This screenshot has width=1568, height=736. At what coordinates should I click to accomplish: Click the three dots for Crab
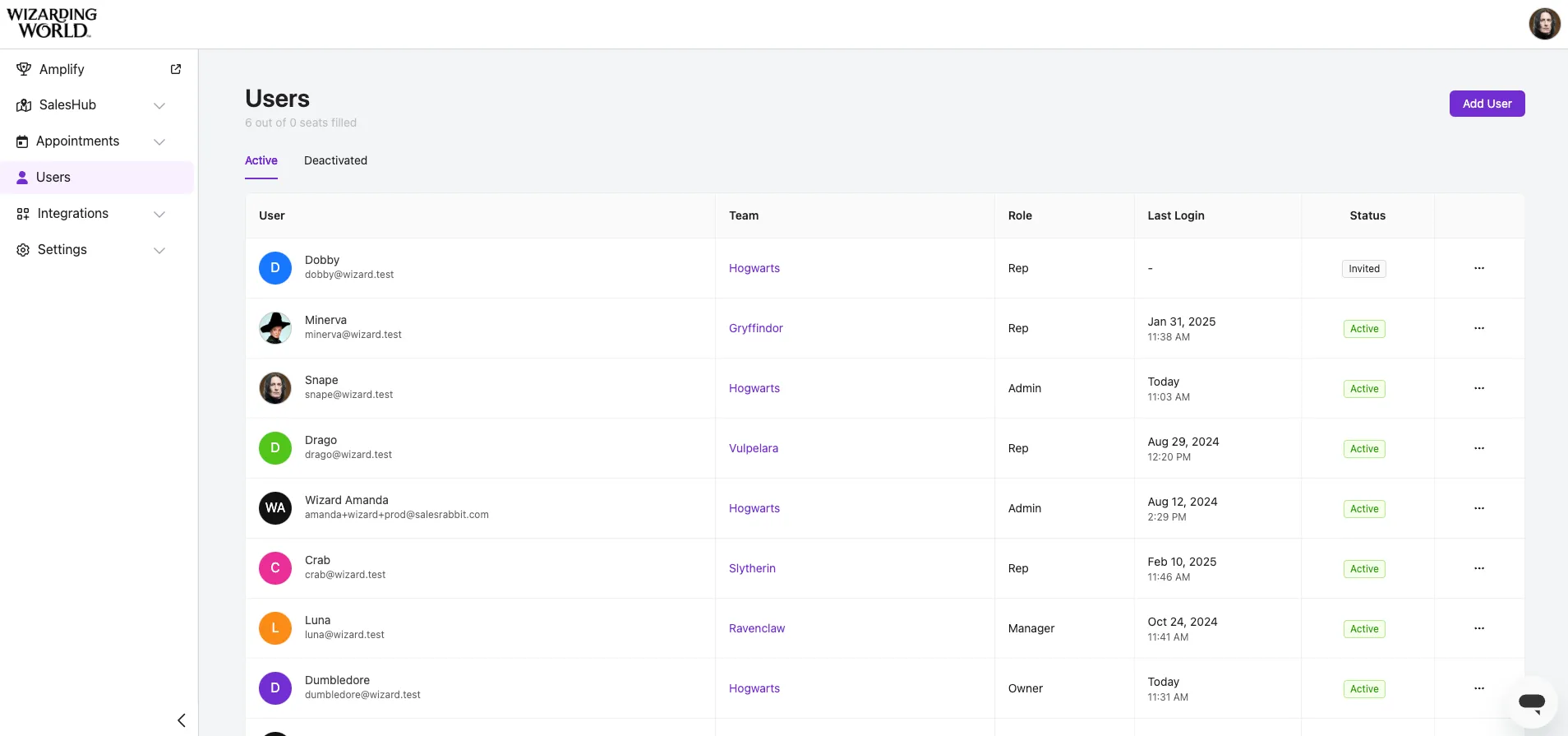tap(1478, 568)
